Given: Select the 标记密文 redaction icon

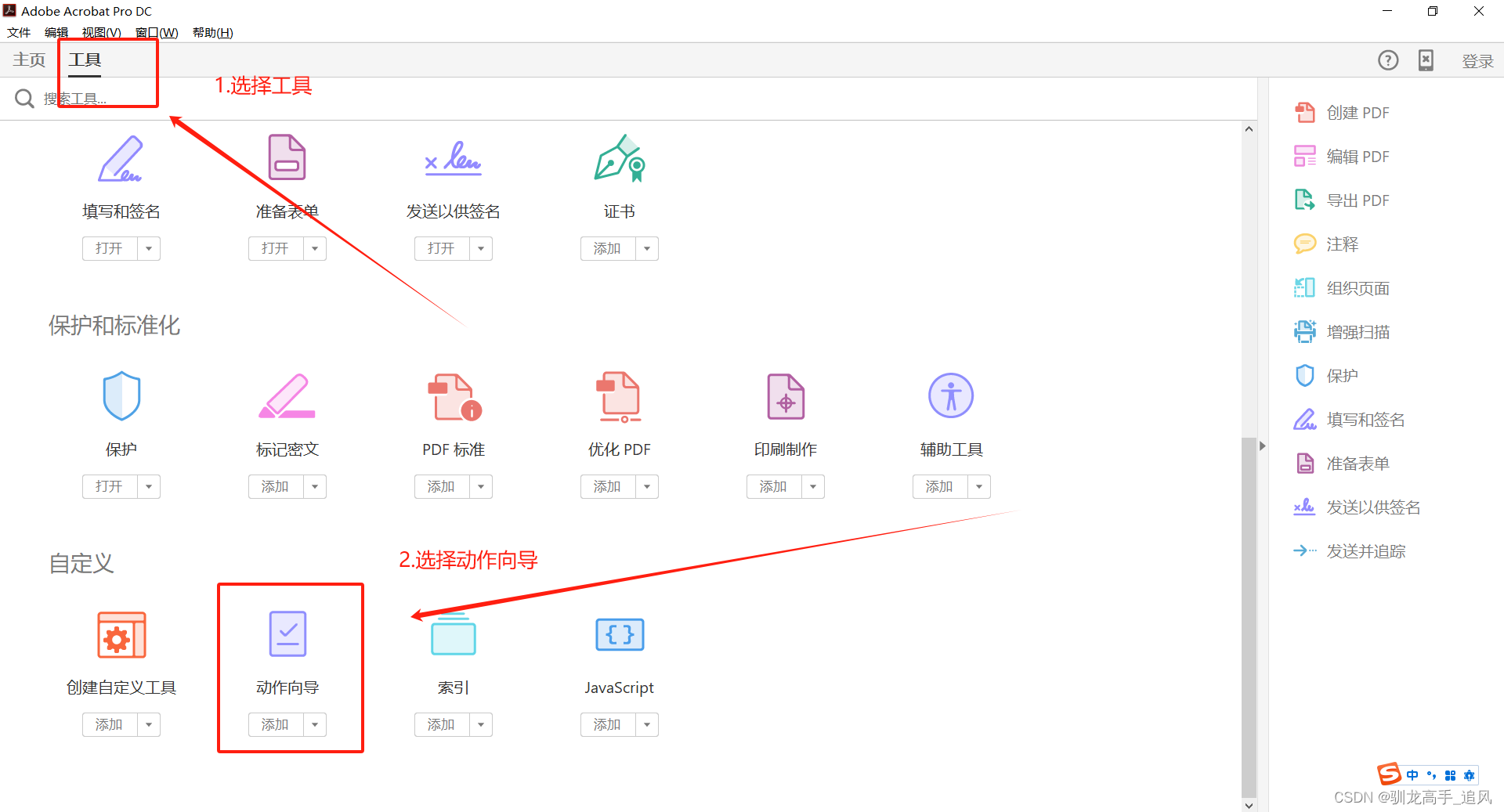Looking at the screenshot, I should (x=287, y=396).
